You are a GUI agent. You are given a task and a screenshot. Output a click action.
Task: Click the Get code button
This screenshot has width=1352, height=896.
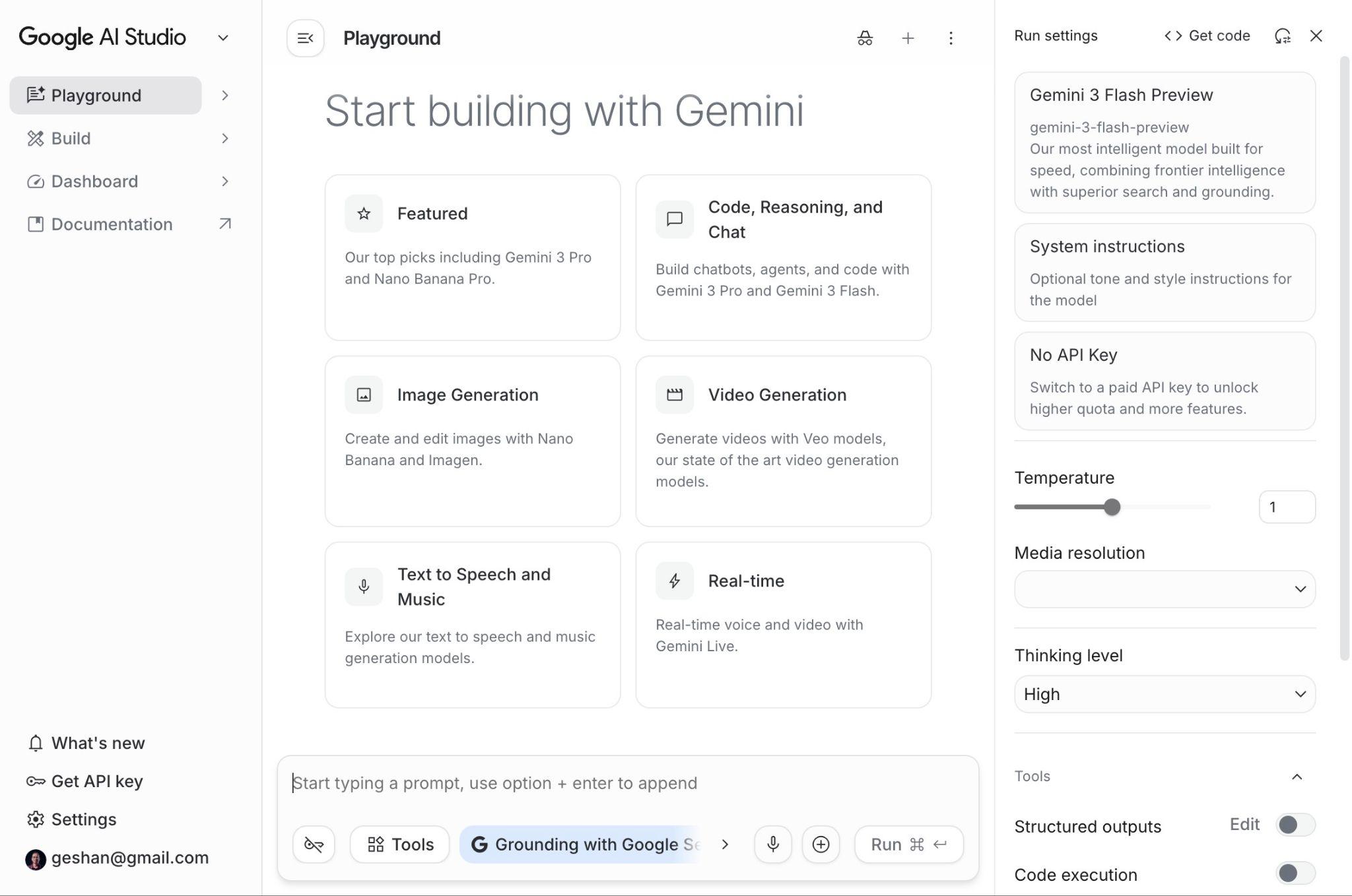pos(1207,36)
